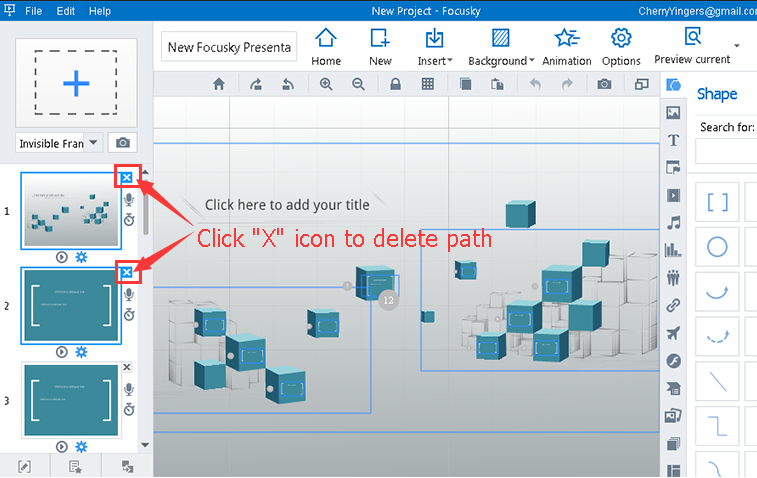This screenshot has width=757, height=478.
Task: Click the paste icon in toolbar
Action: coord(497,84)
